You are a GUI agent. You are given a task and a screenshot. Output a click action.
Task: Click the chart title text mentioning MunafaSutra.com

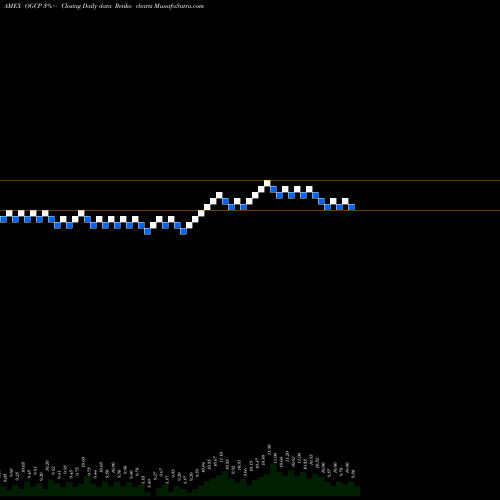tap(104, 6)
